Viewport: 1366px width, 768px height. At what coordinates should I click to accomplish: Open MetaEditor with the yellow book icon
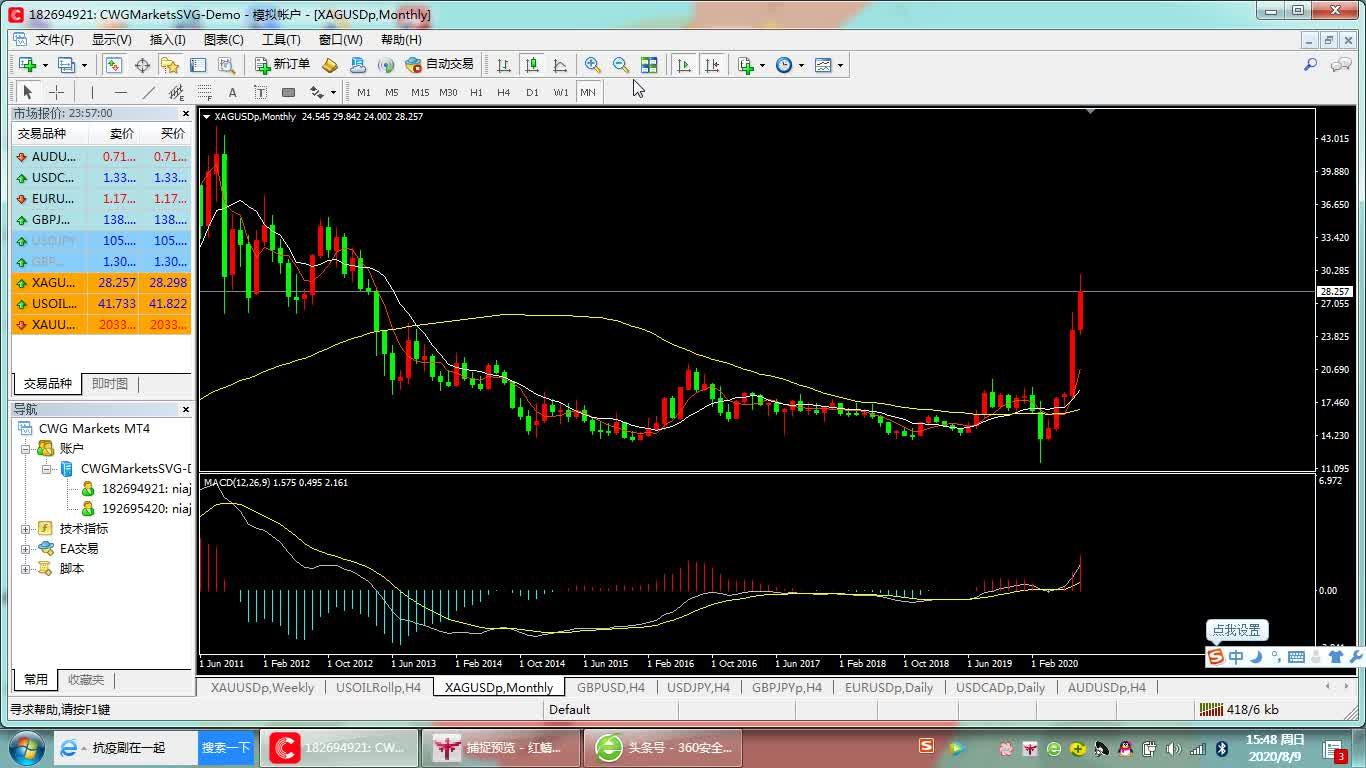[x=330, y=65]
